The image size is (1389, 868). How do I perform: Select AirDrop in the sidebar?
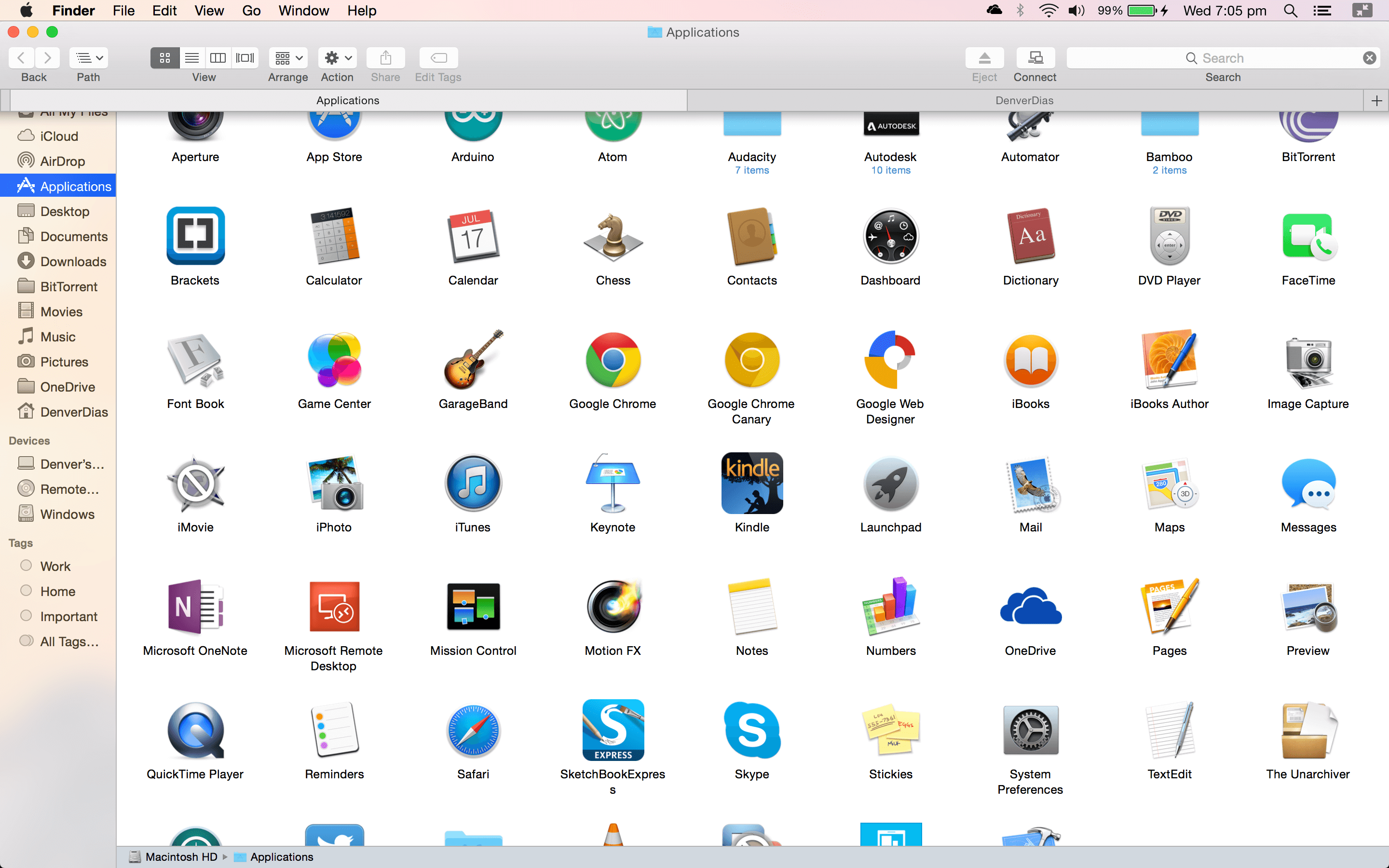(58, 162)
